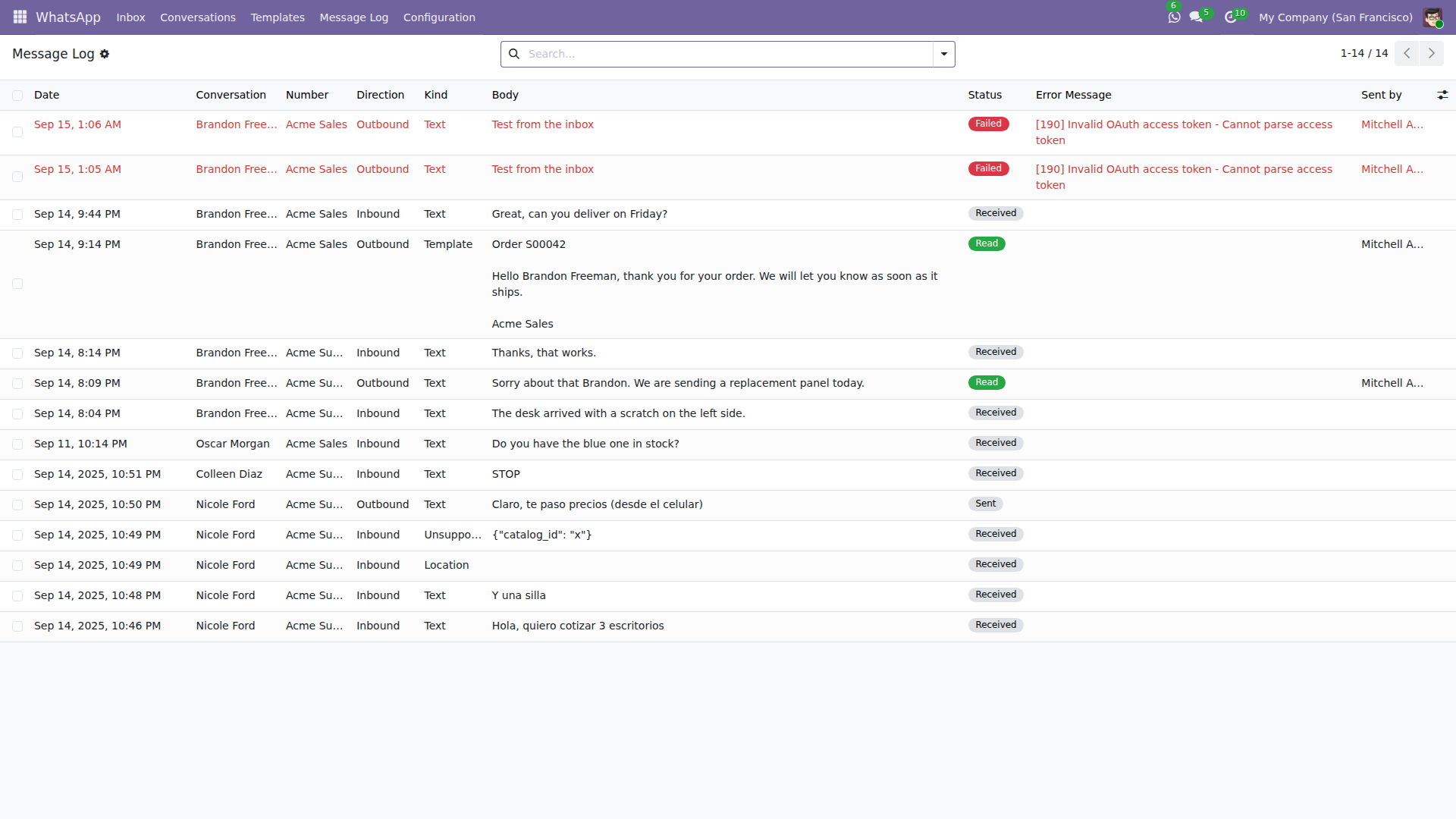The height and width of the screenshot is (819, 1456).
Task: Focus the Search input field
Action: pos(728,54)
